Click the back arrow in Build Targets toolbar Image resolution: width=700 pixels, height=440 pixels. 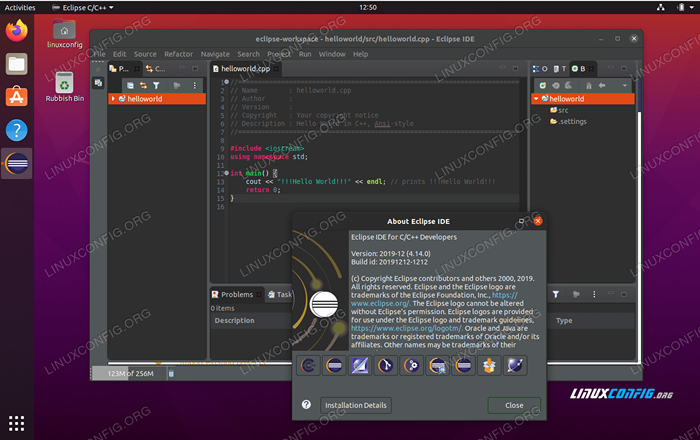click(602, 85)
